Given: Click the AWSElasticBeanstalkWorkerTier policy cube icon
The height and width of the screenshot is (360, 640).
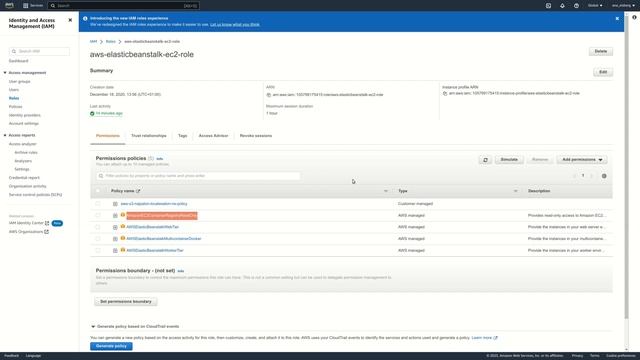Looking at the screenshot, I should (122, 250).
